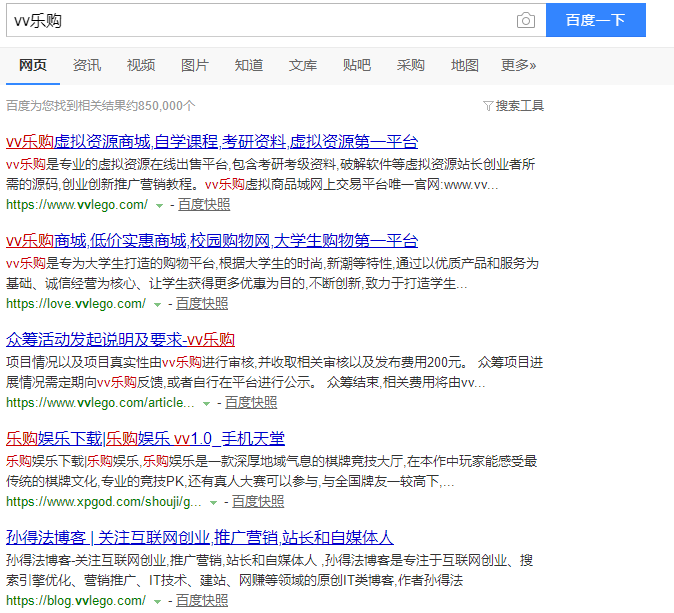Focus the search box containing vv乐购
Screen dimensions: 674x613
(x=276, y=20)
